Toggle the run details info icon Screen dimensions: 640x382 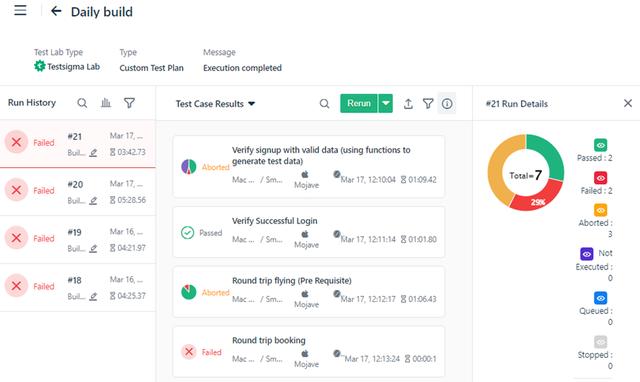[x=447, y=104]
